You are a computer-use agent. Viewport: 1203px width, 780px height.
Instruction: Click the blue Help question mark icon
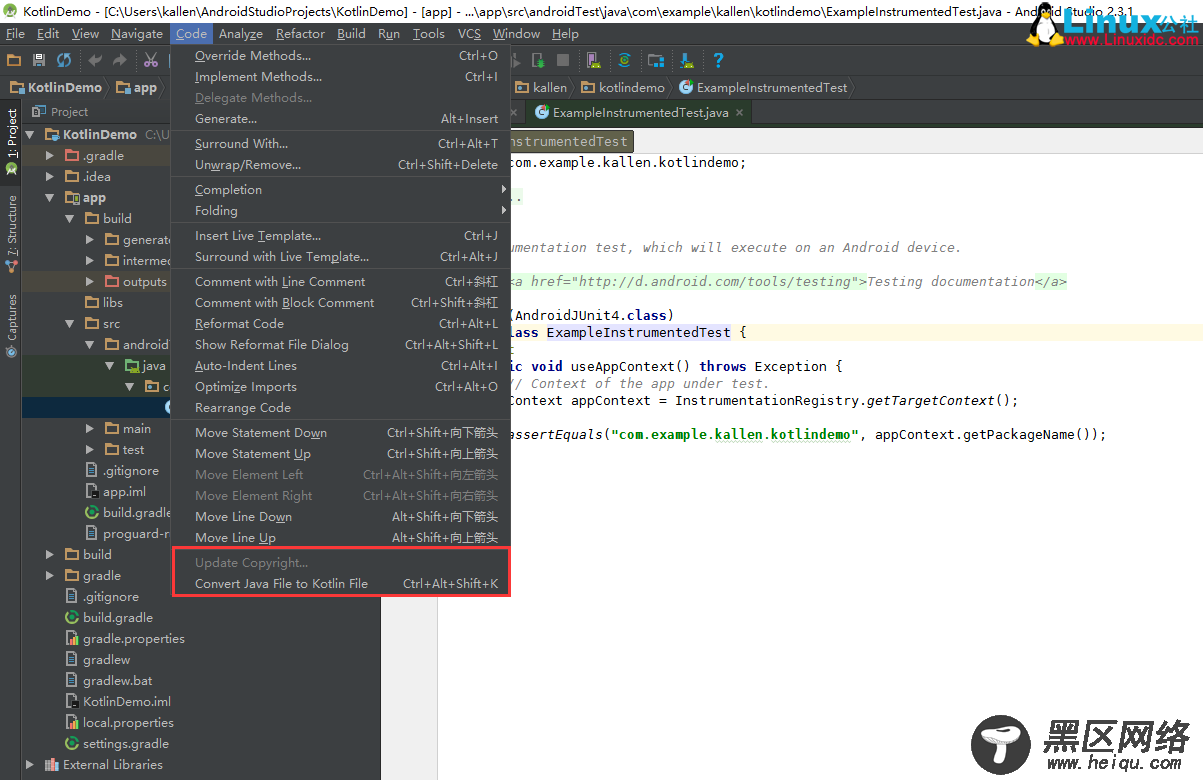718,61
